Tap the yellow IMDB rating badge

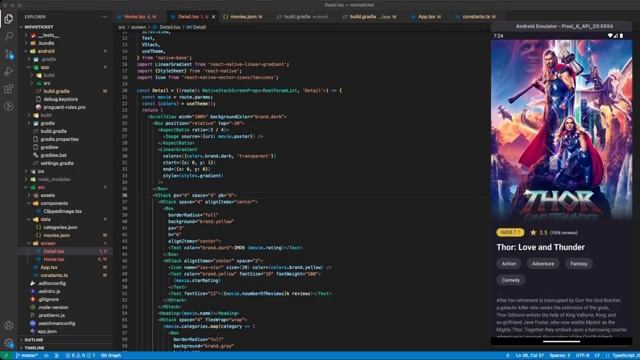tap(510, 232)
